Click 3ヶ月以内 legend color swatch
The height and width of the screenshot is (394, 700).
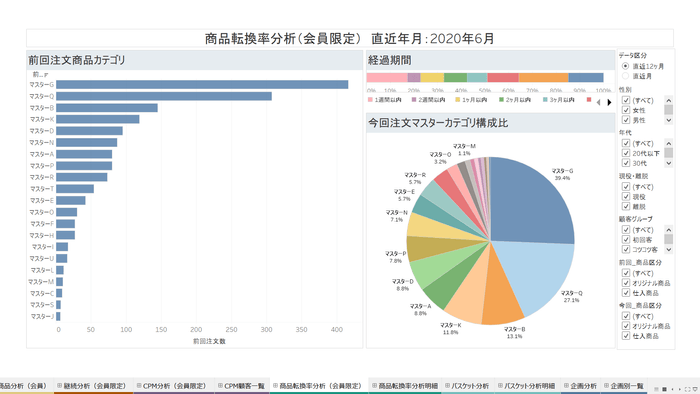[x=545, y=100]
